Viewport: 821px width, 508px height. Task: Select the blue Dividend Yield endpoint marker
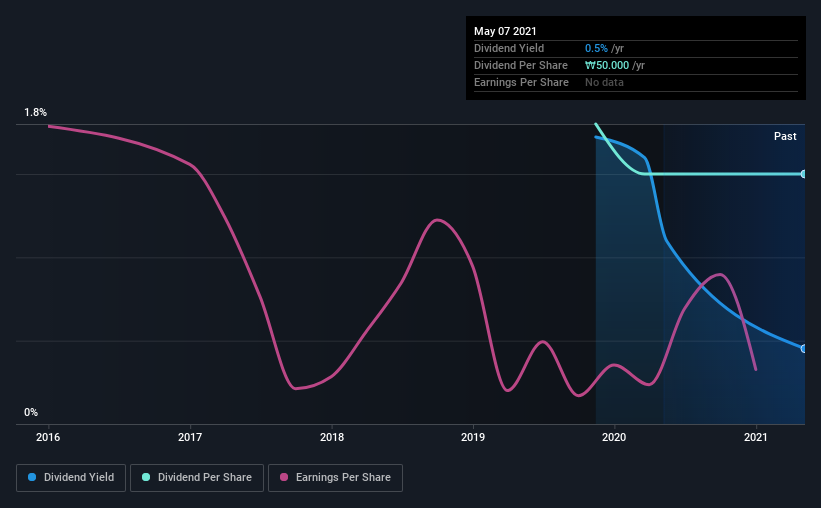point(803,348)
